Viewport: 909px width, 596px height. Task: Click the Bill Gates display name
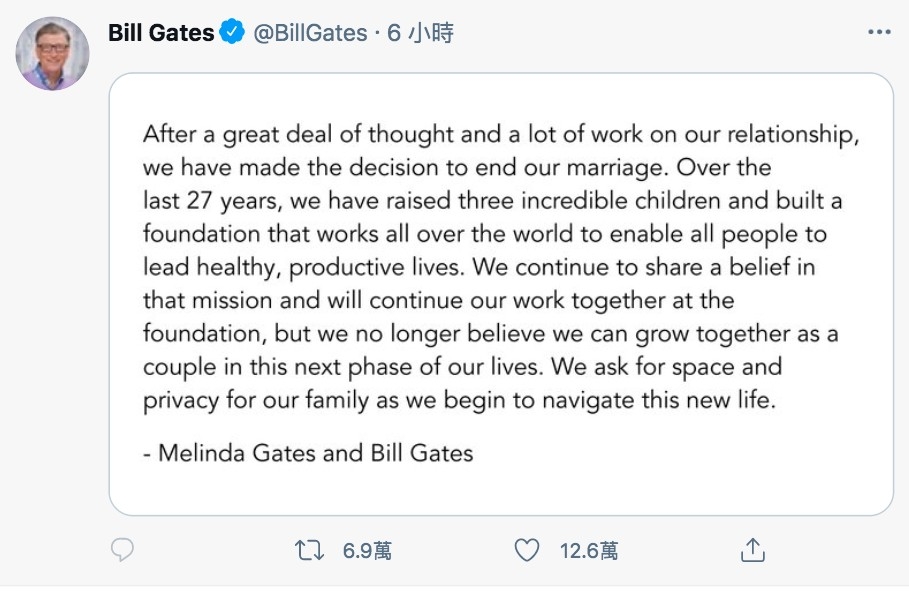(x=160, y=31)
